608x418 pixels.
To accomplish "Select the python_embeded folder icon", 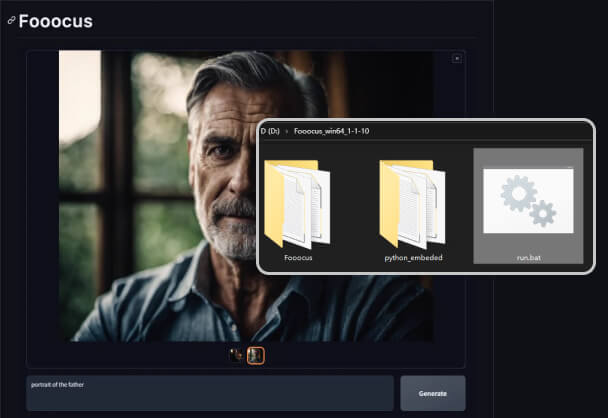I will coord(413,202).
